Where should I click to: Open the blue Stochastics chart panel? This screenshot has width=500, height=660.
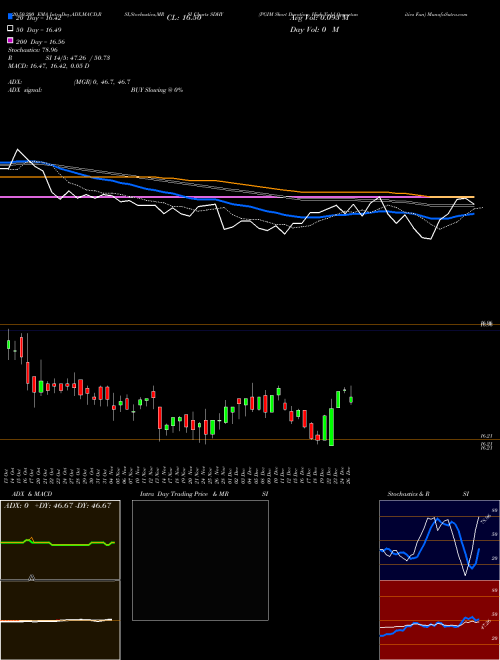(439, 540)
